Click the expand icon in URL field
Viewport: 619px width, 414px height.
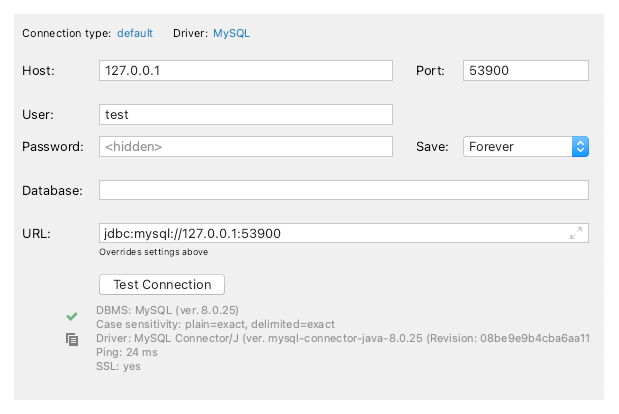click(576, 233)
